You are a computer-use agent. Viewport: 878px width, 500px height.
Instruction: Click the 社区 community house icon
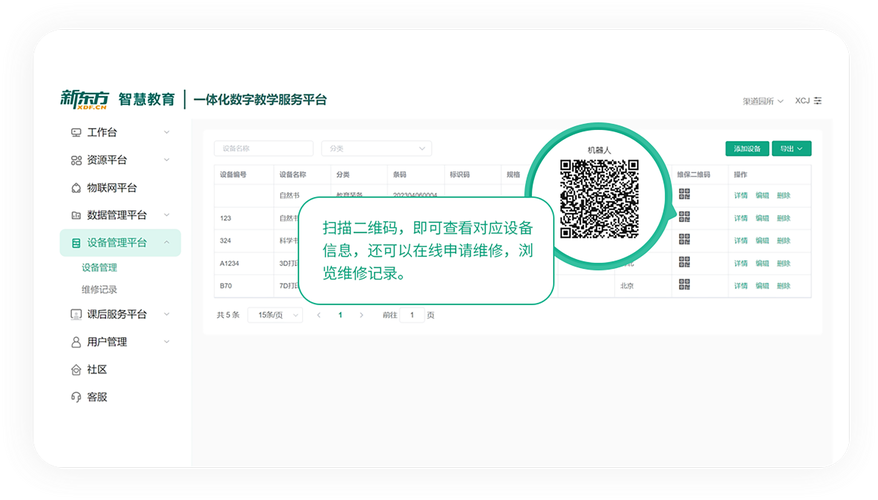coord(76,370)
